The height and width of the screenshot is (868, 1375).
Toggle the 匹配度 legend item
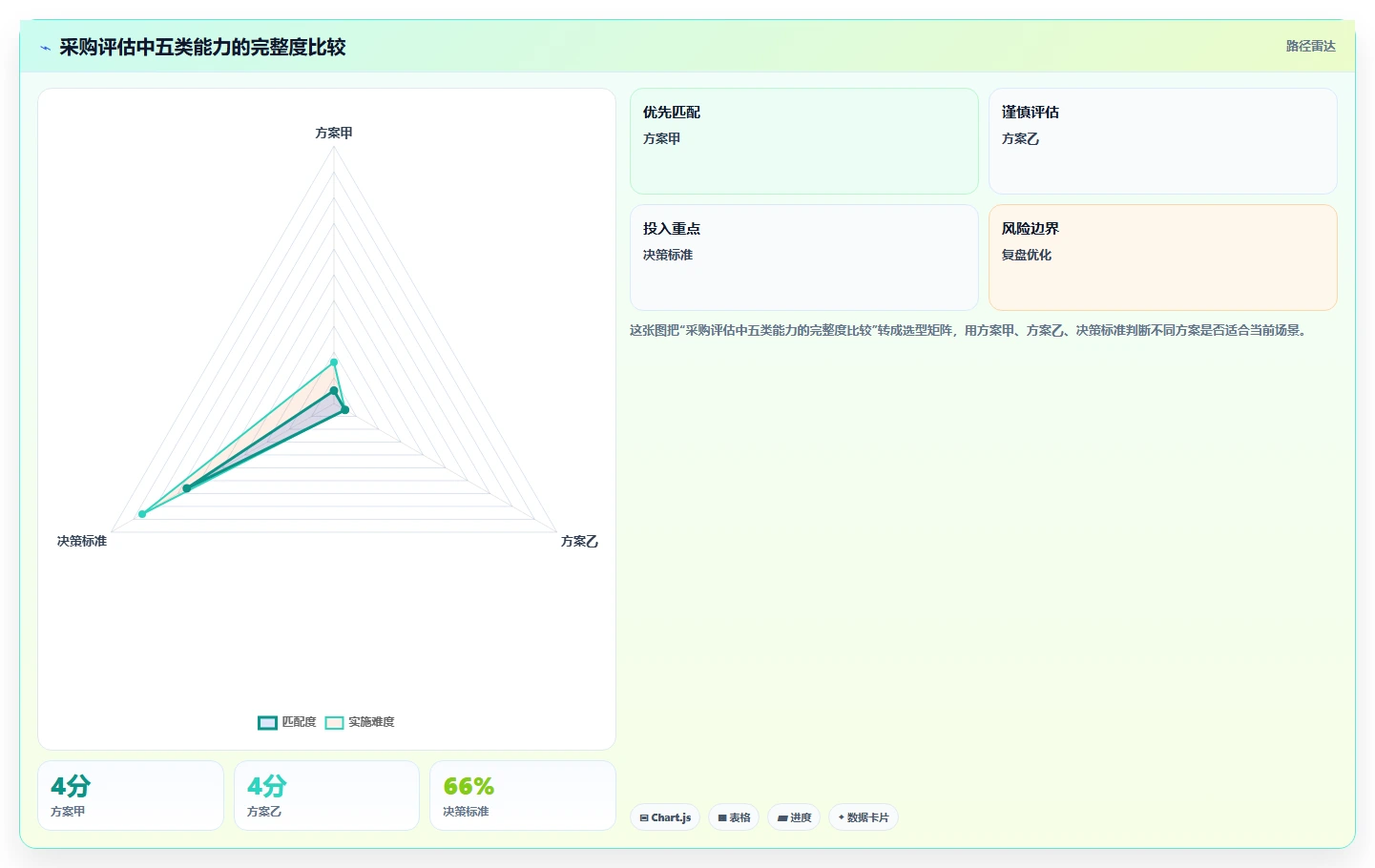(287, 722)
